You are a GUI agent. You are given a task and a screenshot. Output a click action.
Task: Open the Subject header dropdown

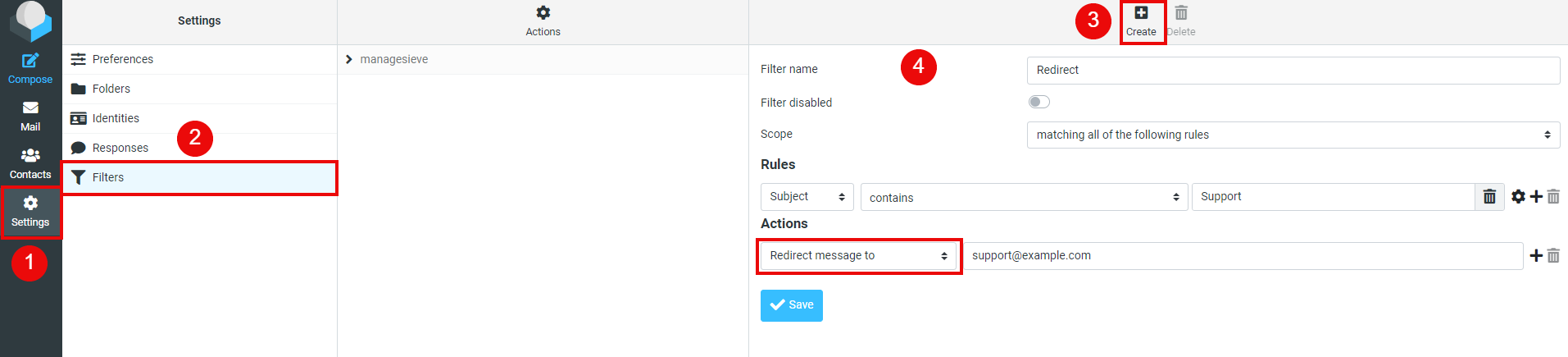tap(807, 197)
